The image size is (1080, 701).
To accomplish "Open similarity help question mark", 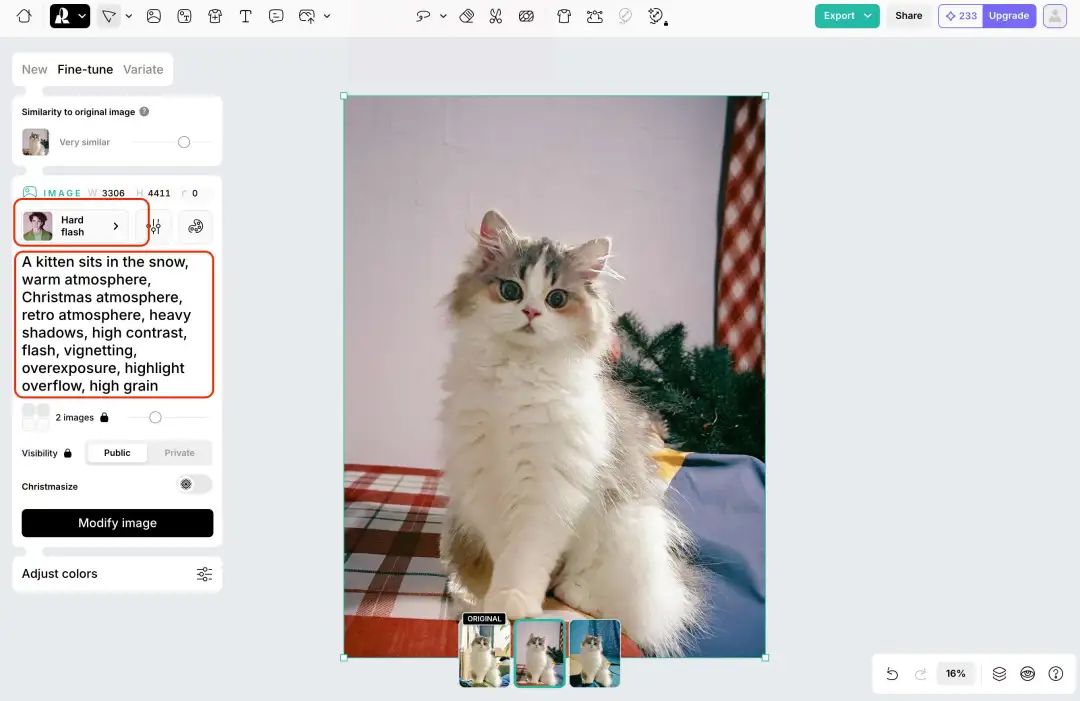I will pyautogui.click(x=144, y=112).
